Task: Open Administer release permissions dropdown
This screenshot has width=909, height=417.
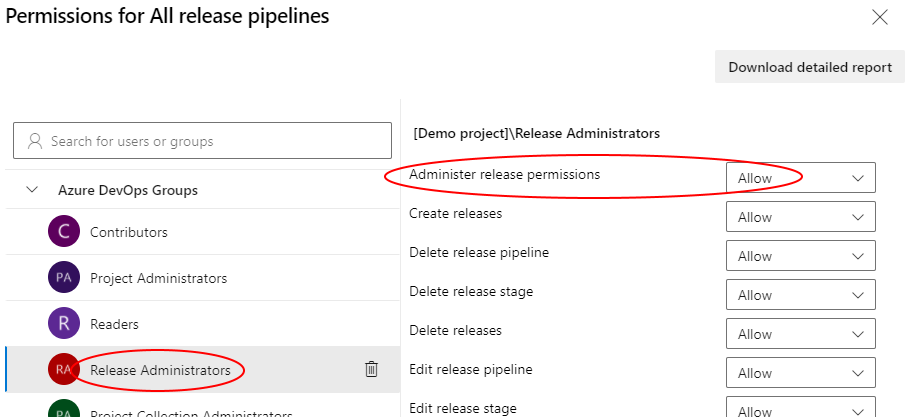Action: pos(800,178)
